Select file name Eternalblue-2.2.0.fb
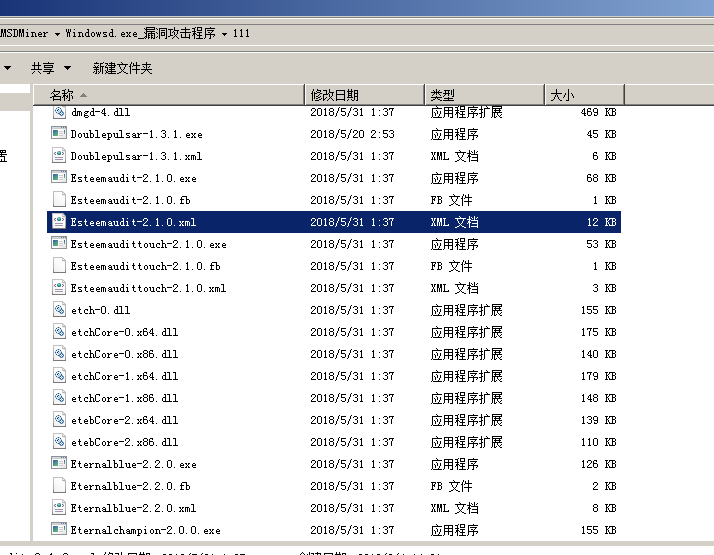 pyautogui.click(x=130, y=486)
